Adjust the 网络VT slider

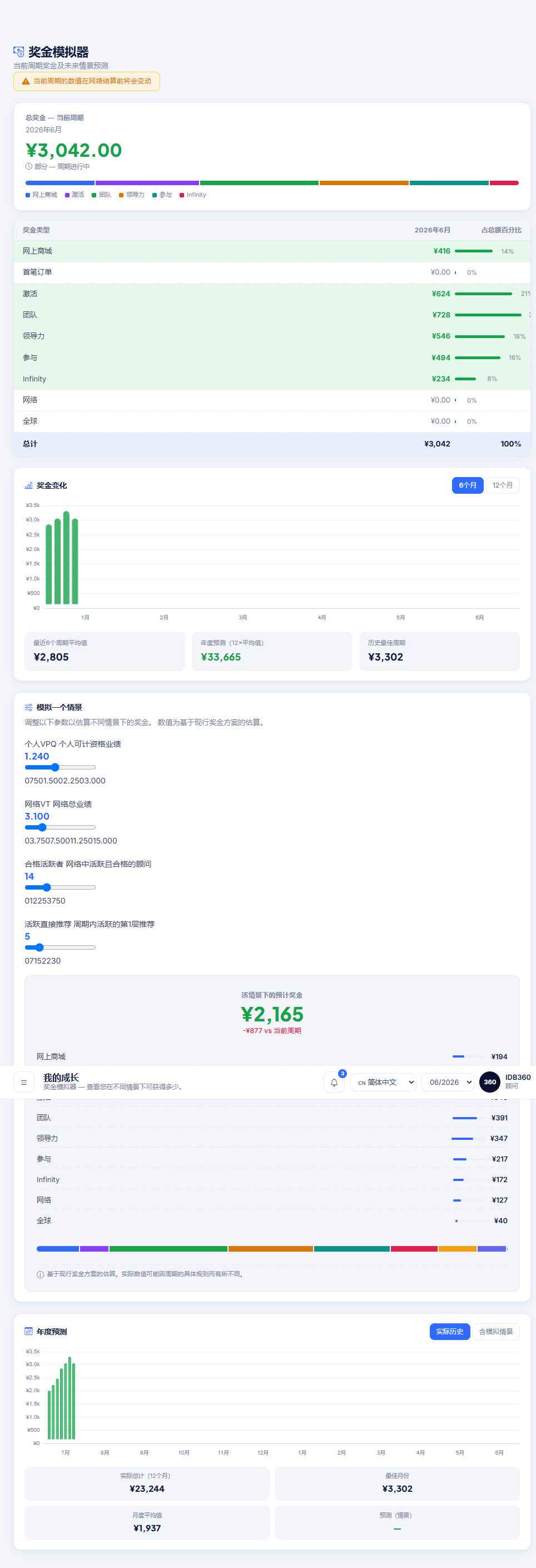click(x=60, y=827)
